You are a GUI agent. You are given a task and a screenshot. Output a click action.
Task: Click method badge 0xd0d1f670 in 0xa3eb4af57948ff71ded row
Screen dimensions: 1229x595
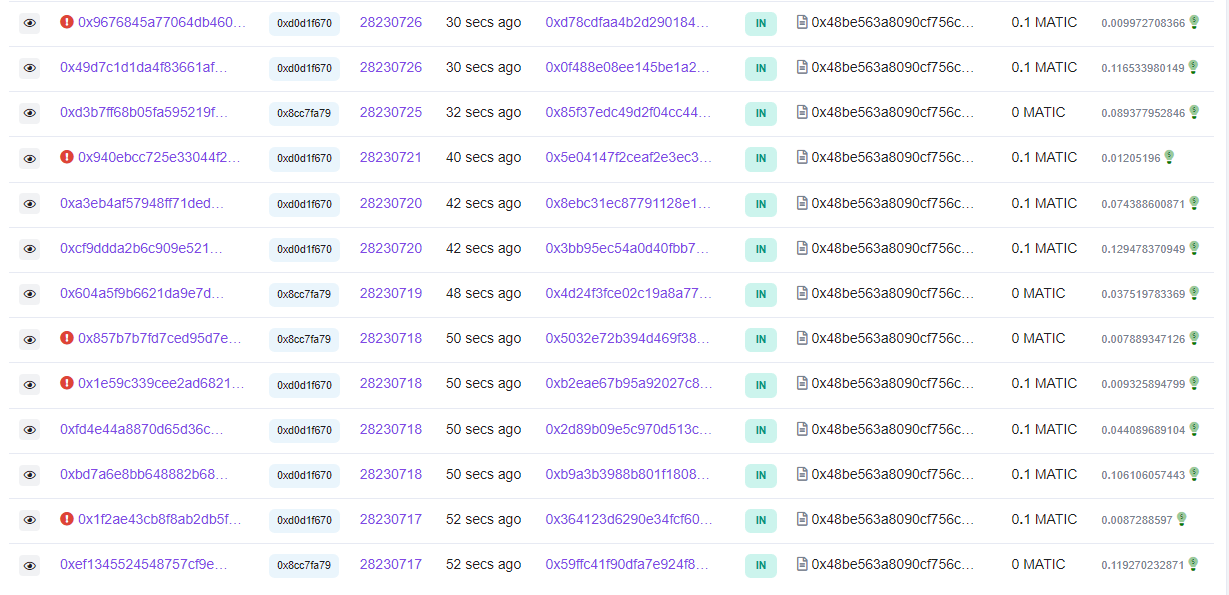coord(304,204)
